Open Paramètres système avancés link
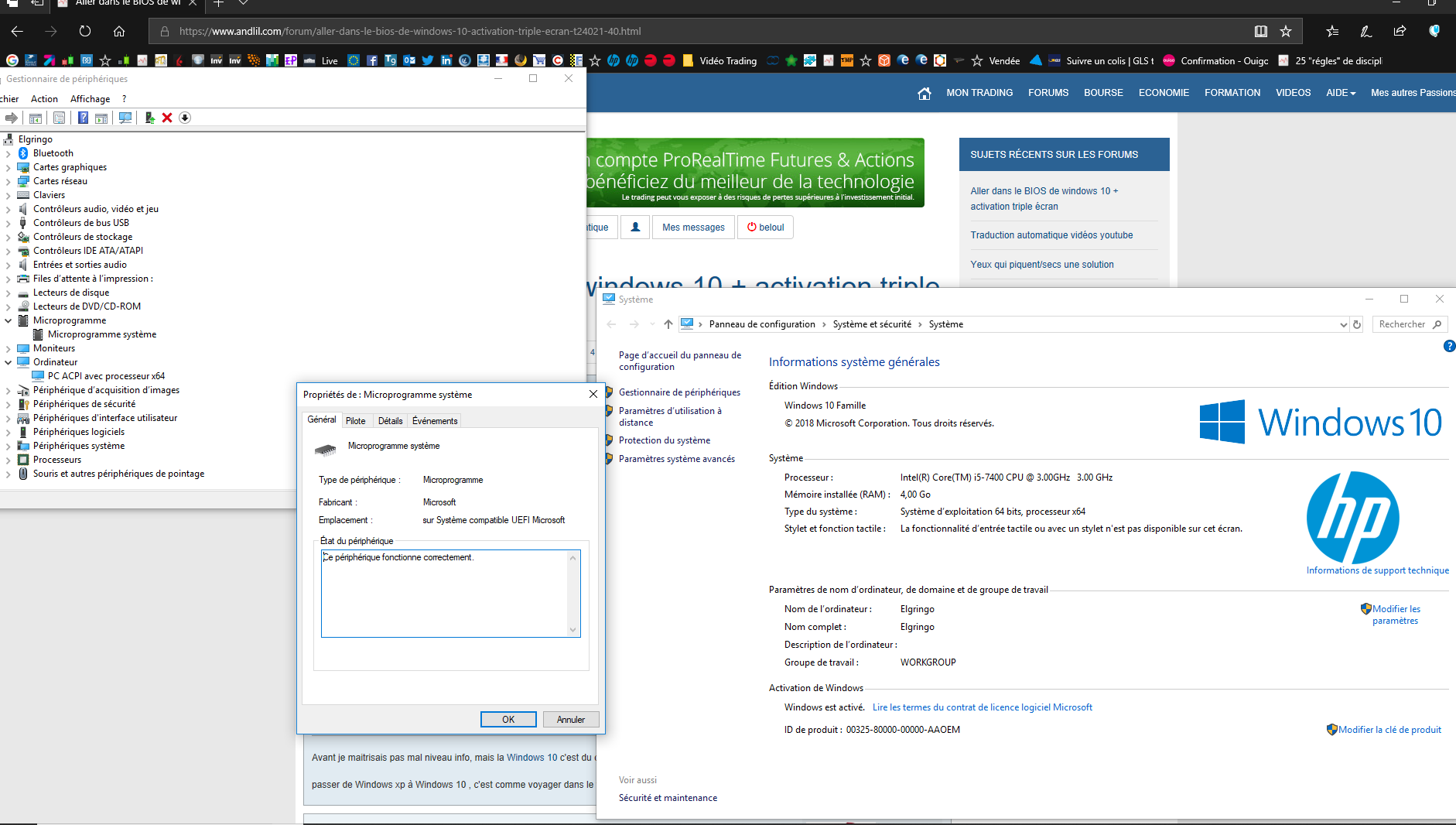Screen dimensions: 1456x825 677,459
